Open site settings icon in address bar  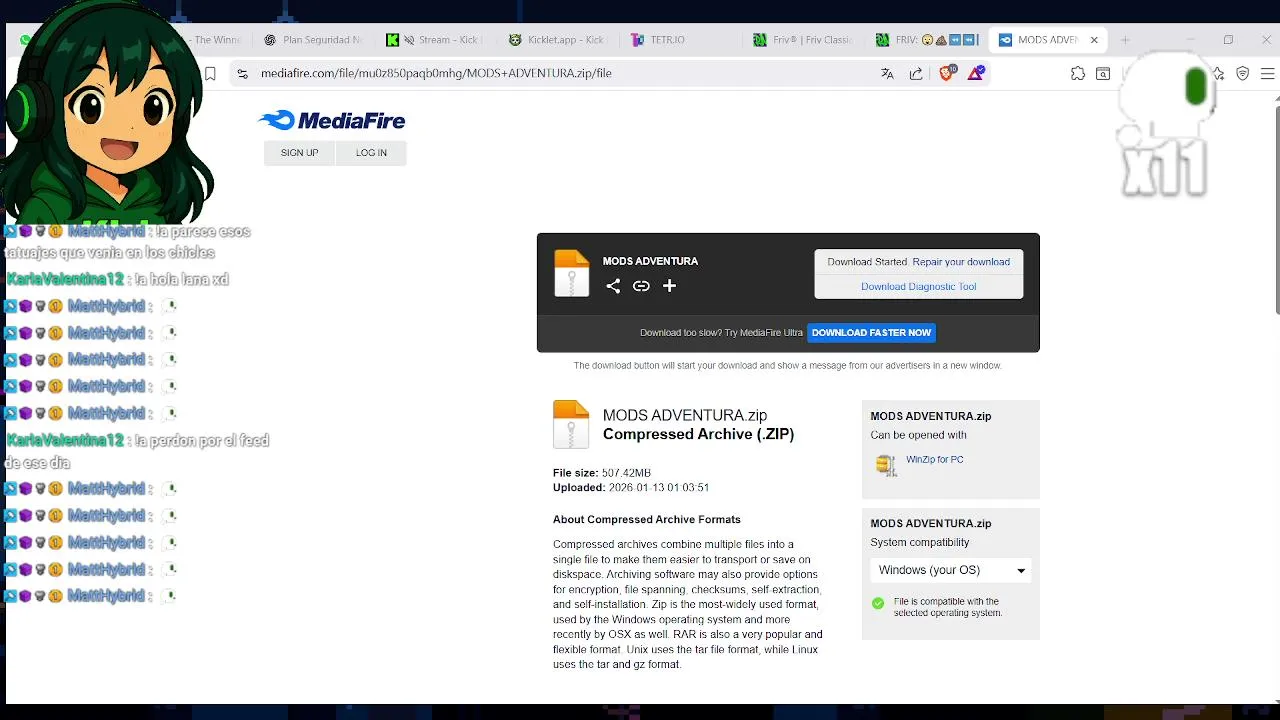242,73
